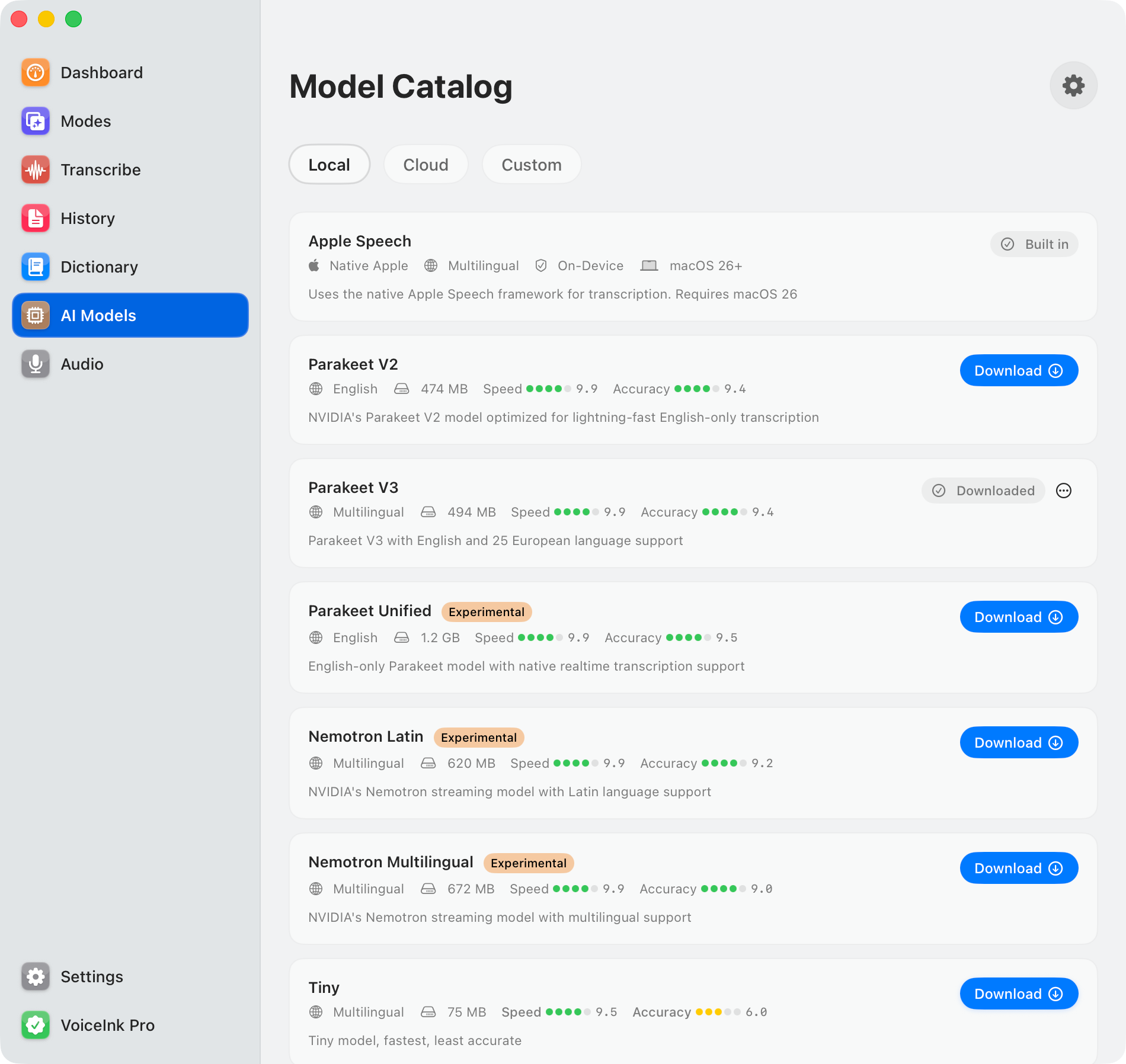Open the Dictionary label in sidebar
Viewport: 1126px width, 1064px height.
click(x=100, y=267)
